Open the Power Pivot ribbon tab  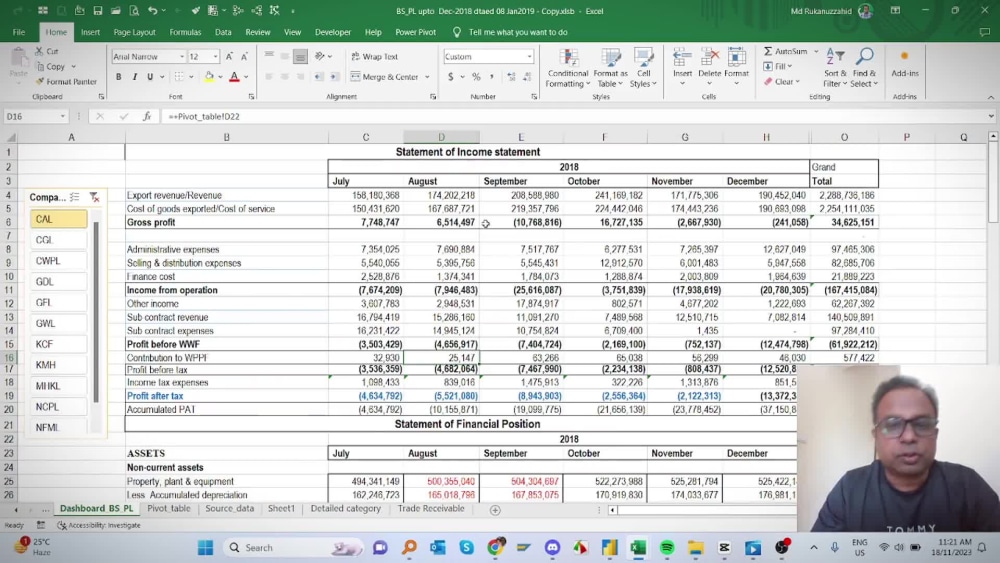pyautogui.click(x=415, y=32)
